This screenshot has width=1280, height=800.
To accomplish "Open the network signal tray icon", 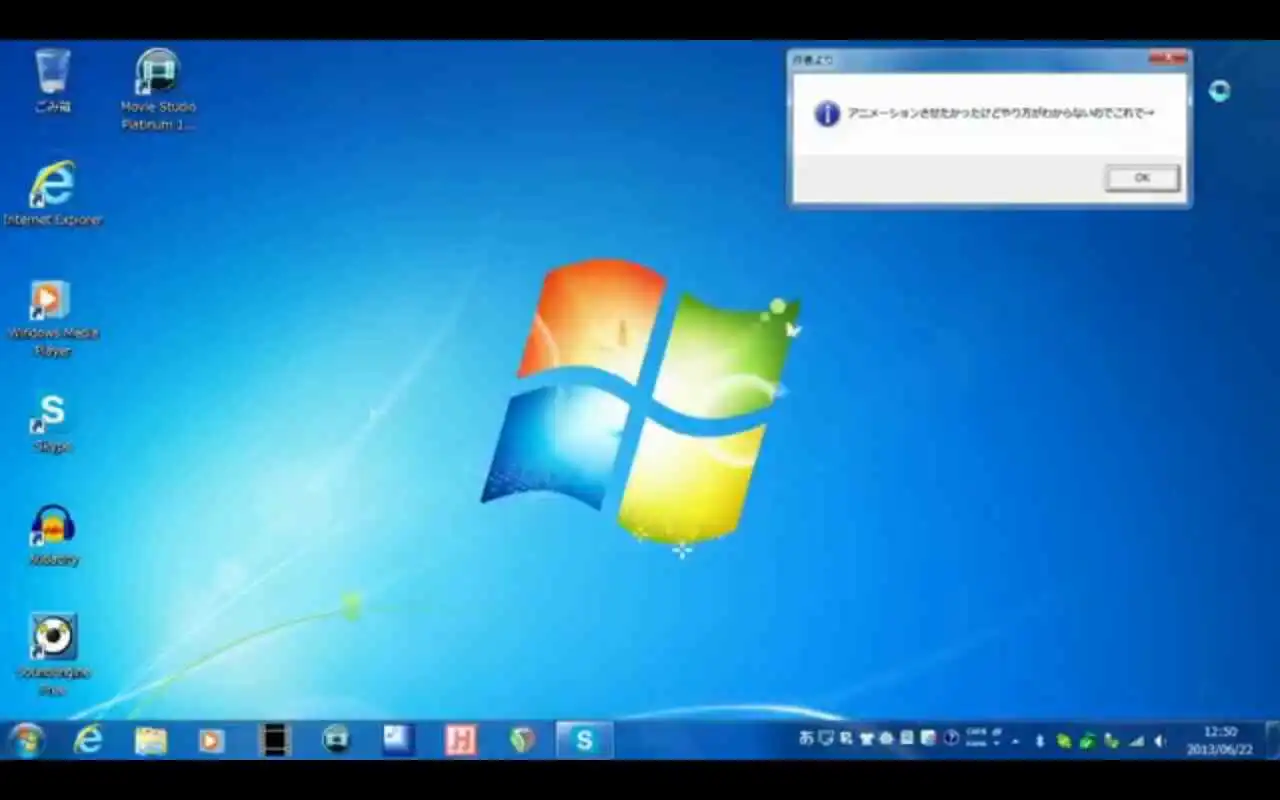I will point(1136,741).
